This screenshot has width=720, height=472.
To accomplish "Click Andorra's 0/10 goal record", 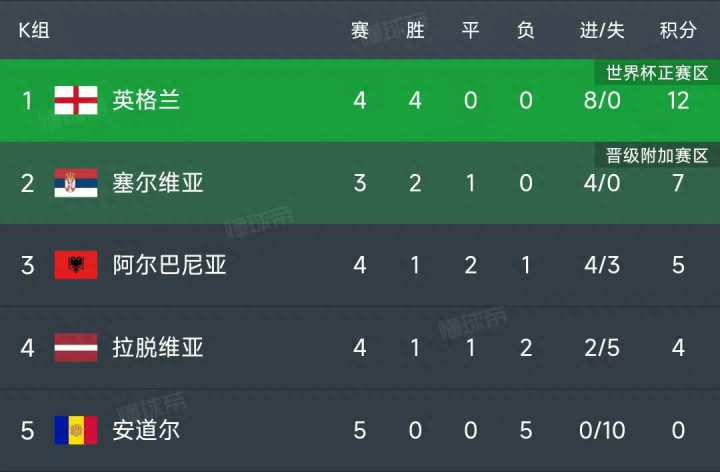I will pyautogui.click(x=602, y=430).
